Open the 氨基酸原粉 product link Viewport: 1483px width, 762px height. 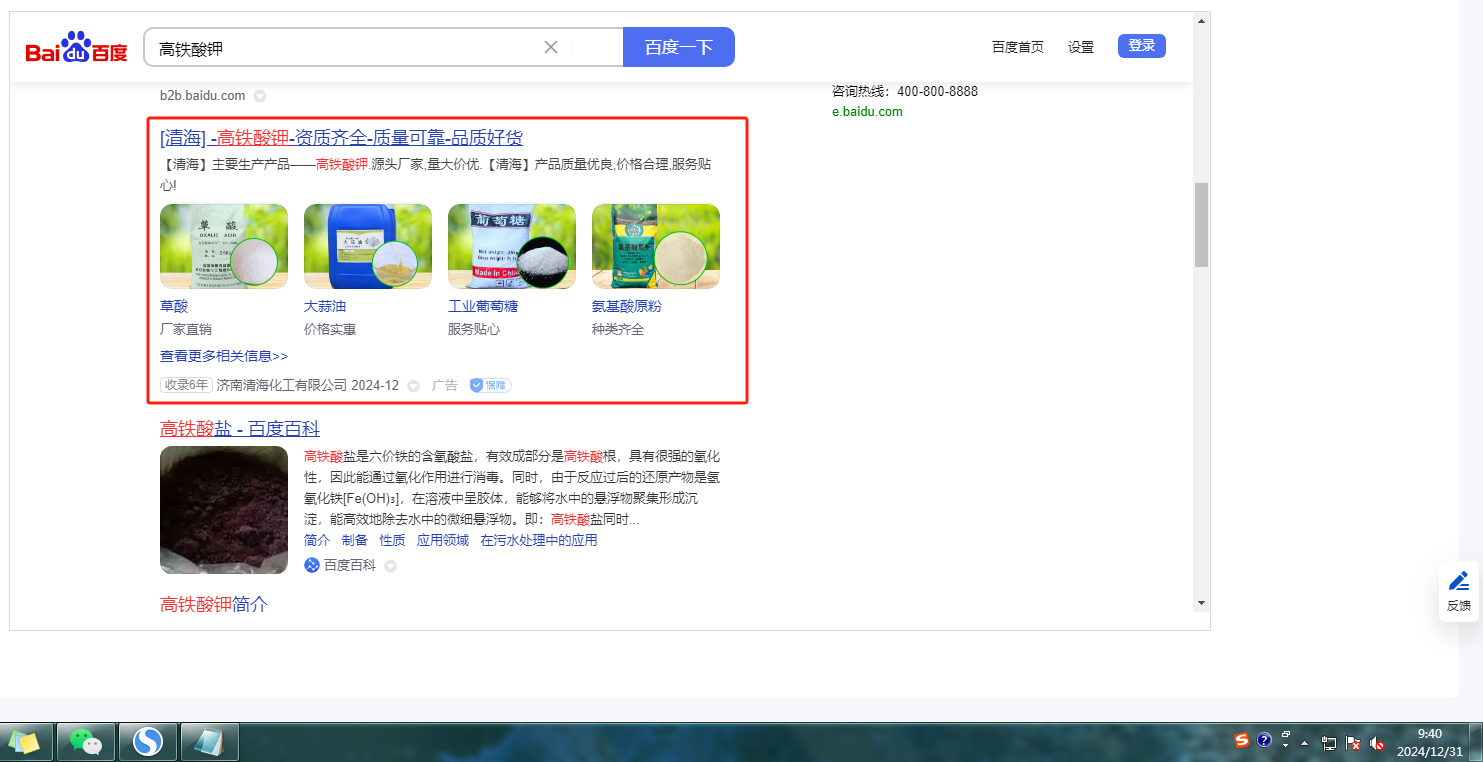pos(627,306)
